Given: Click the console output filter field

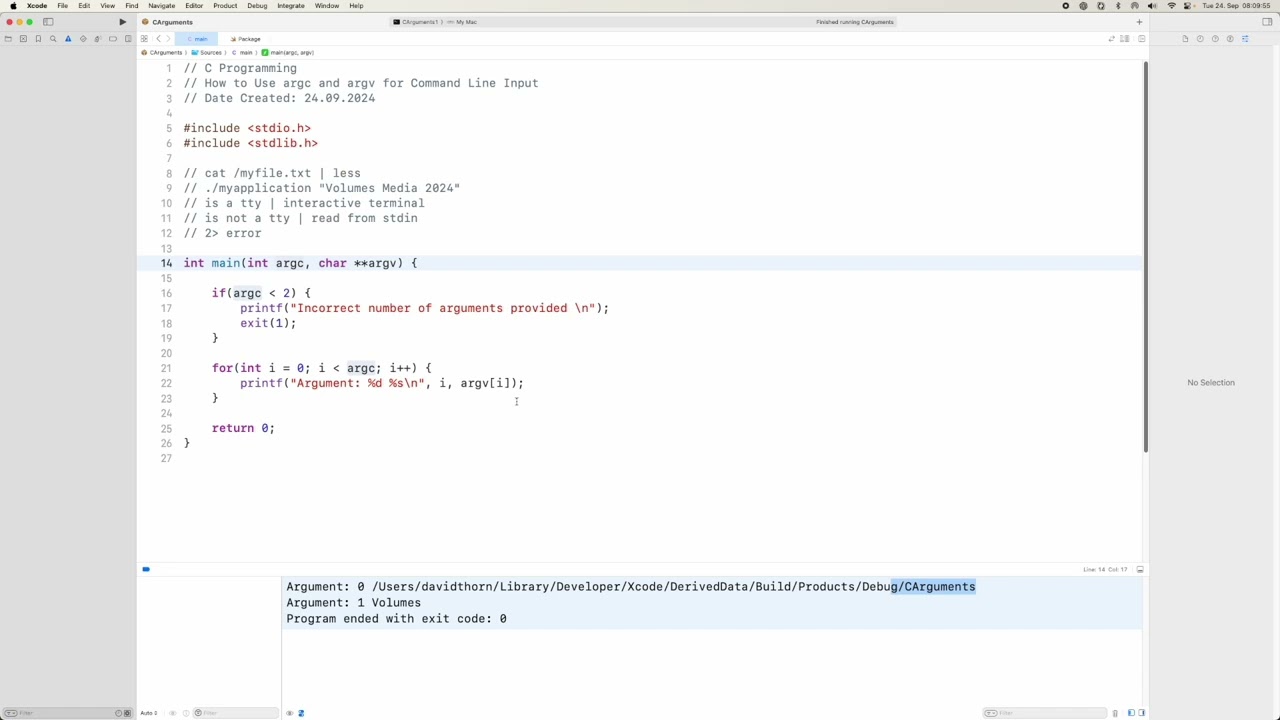Looking at the screenshot, I should tap(1045, 713).
